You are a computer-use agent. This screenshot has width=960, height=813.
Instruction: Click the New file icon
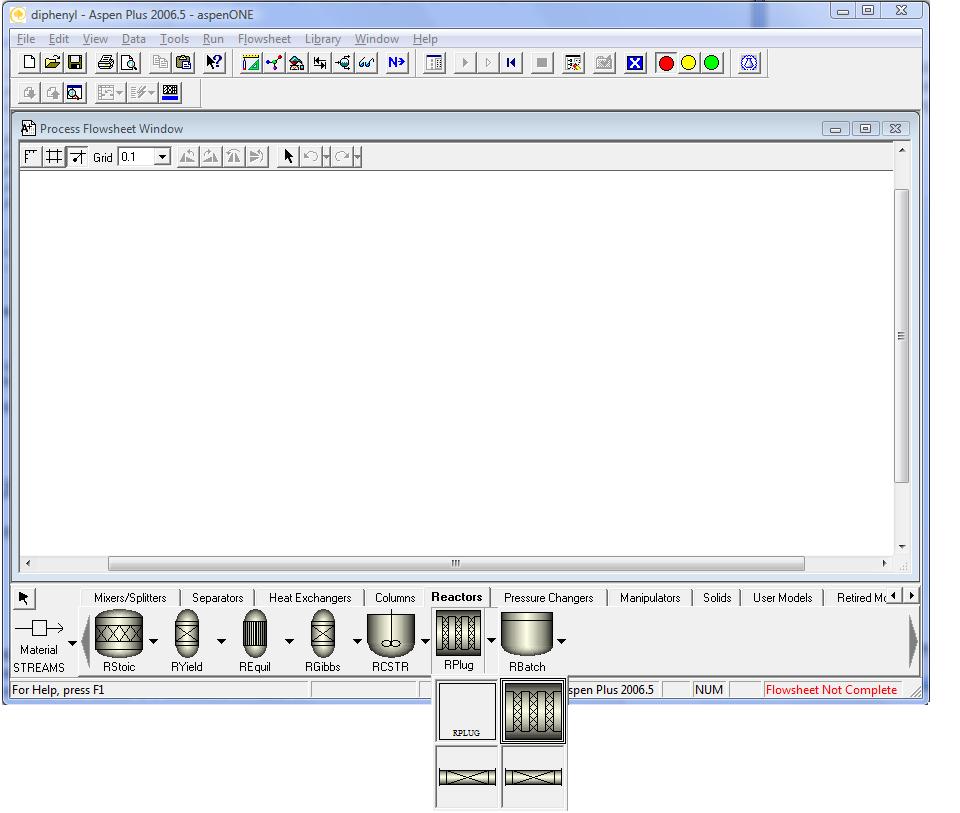point(29,62)
